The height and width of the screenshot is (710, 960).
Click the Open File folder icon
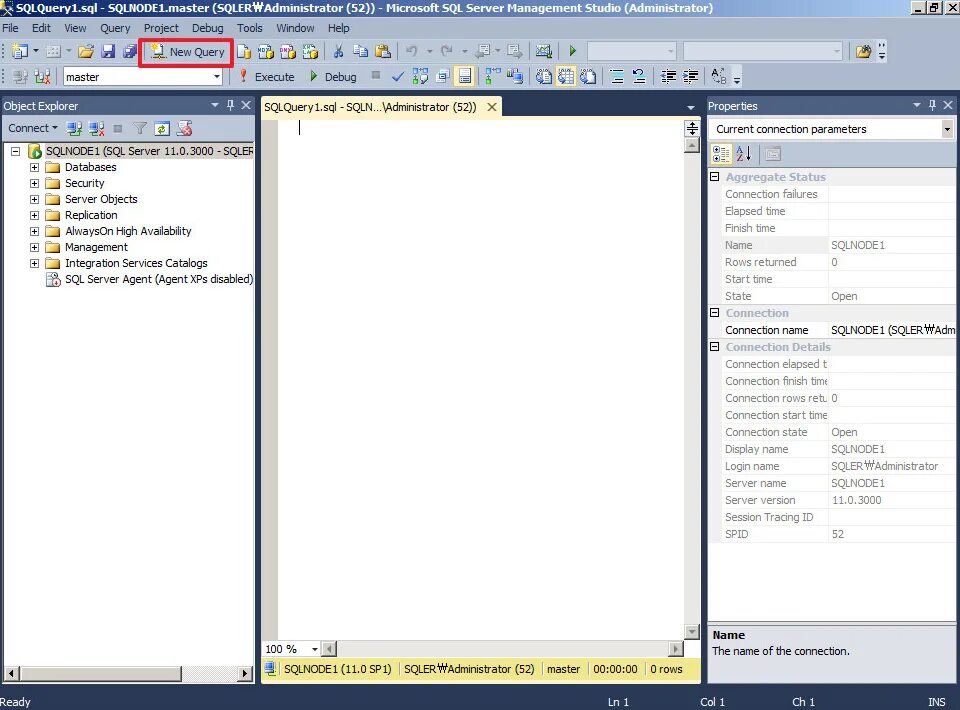click(x=86, y=51)
